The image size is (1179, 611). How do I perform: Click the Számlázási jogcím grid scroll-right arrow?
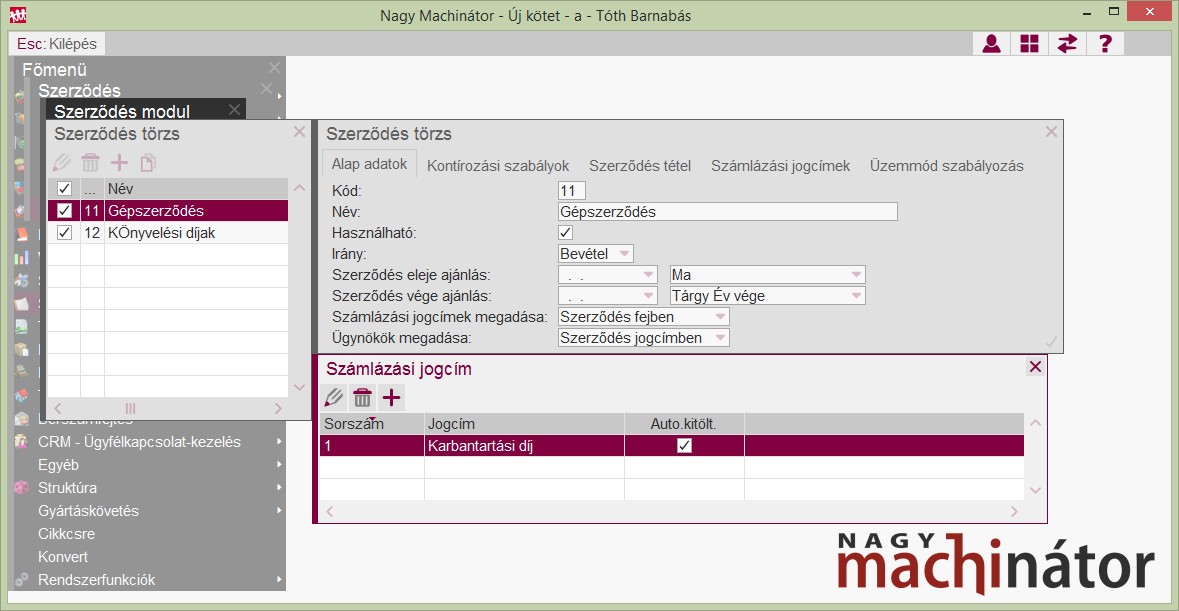tap(1014, 512)
